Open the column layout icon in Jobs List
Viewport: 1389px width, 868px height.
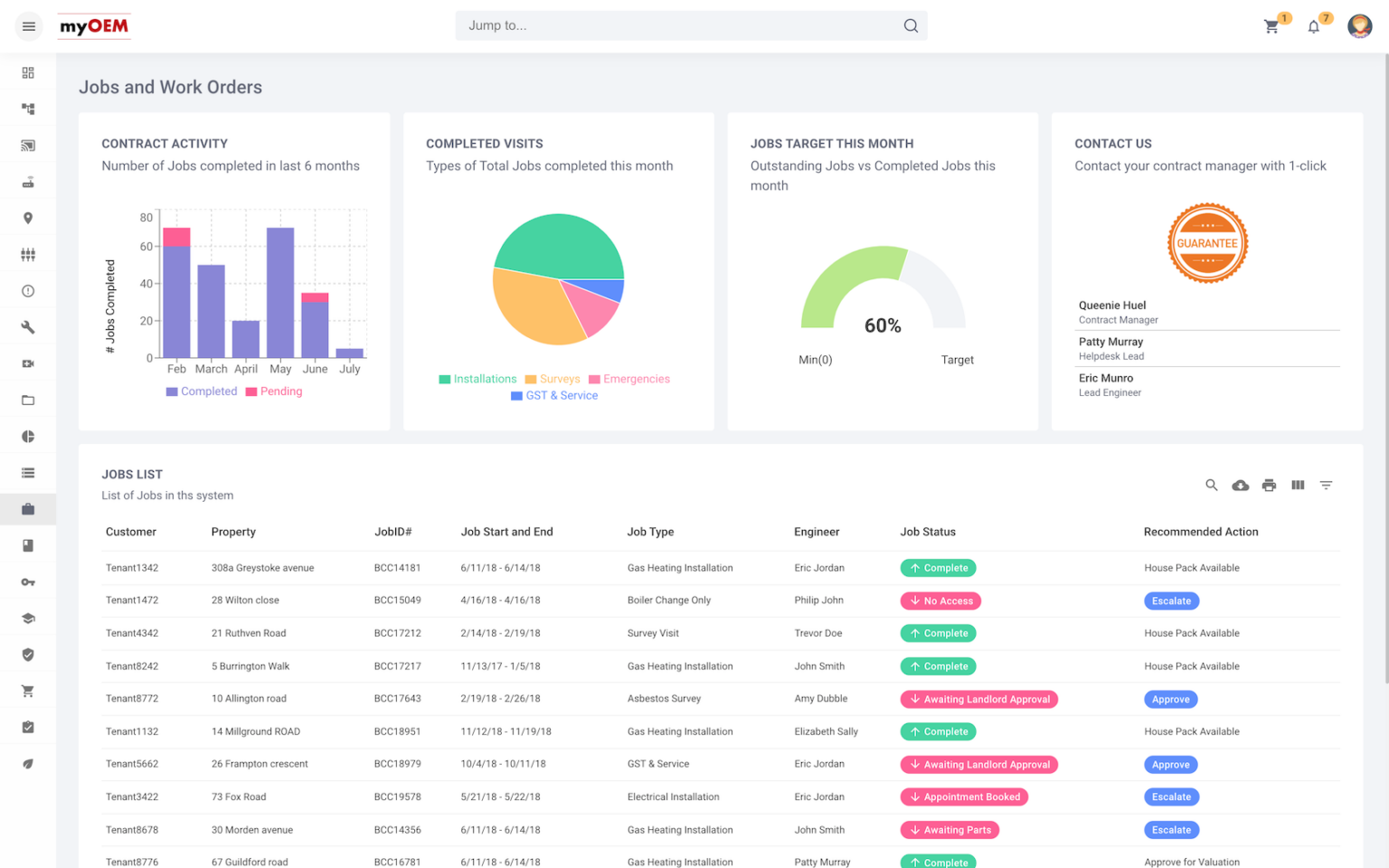[x=1298, y=485]
